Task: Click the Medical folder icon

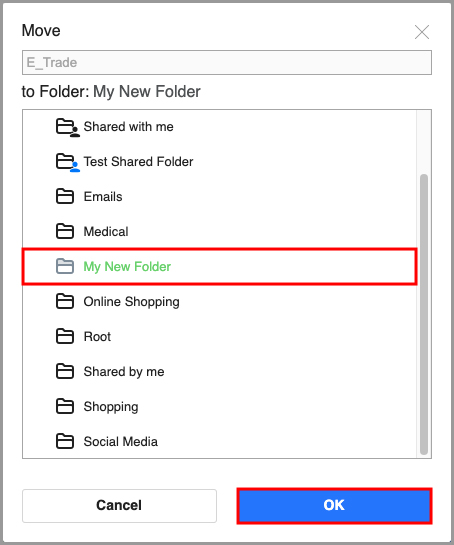Action: 65,231
